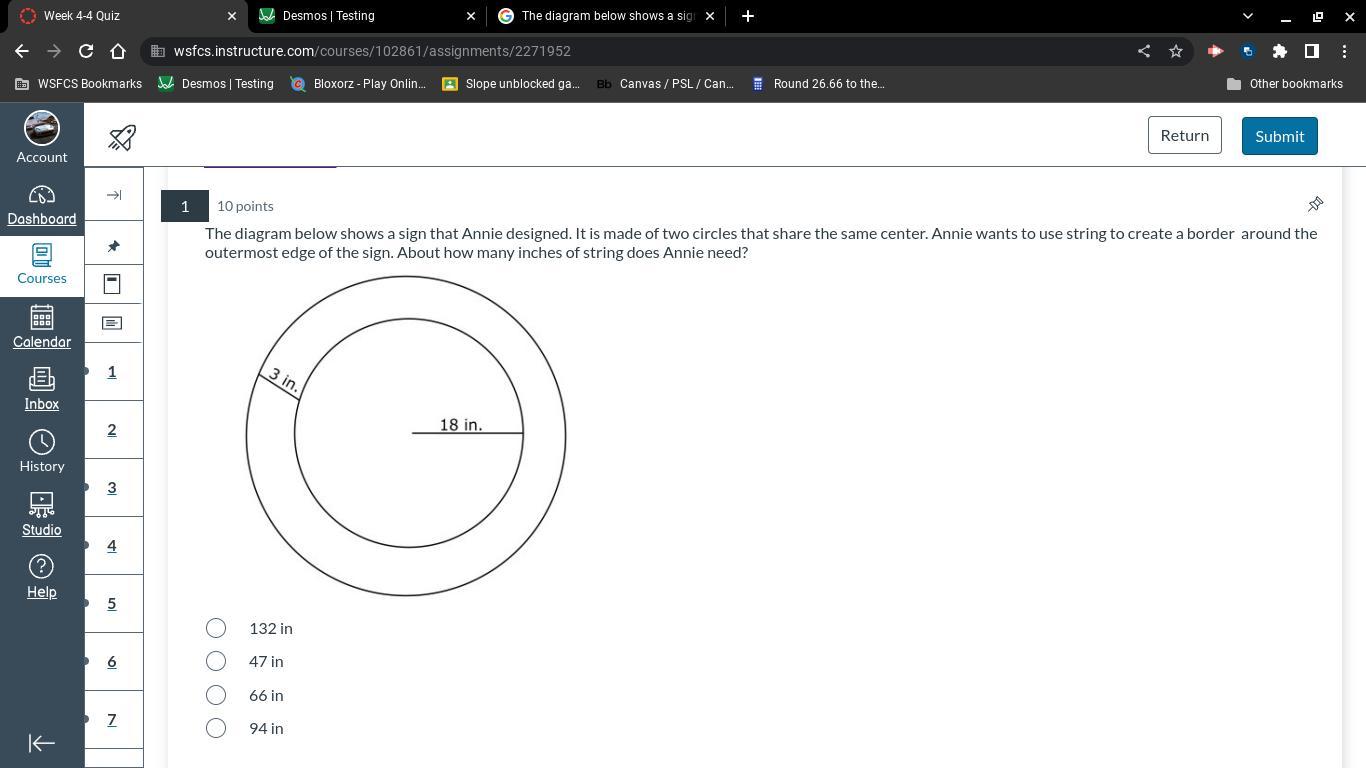Pin question 1

[1315, 205]
